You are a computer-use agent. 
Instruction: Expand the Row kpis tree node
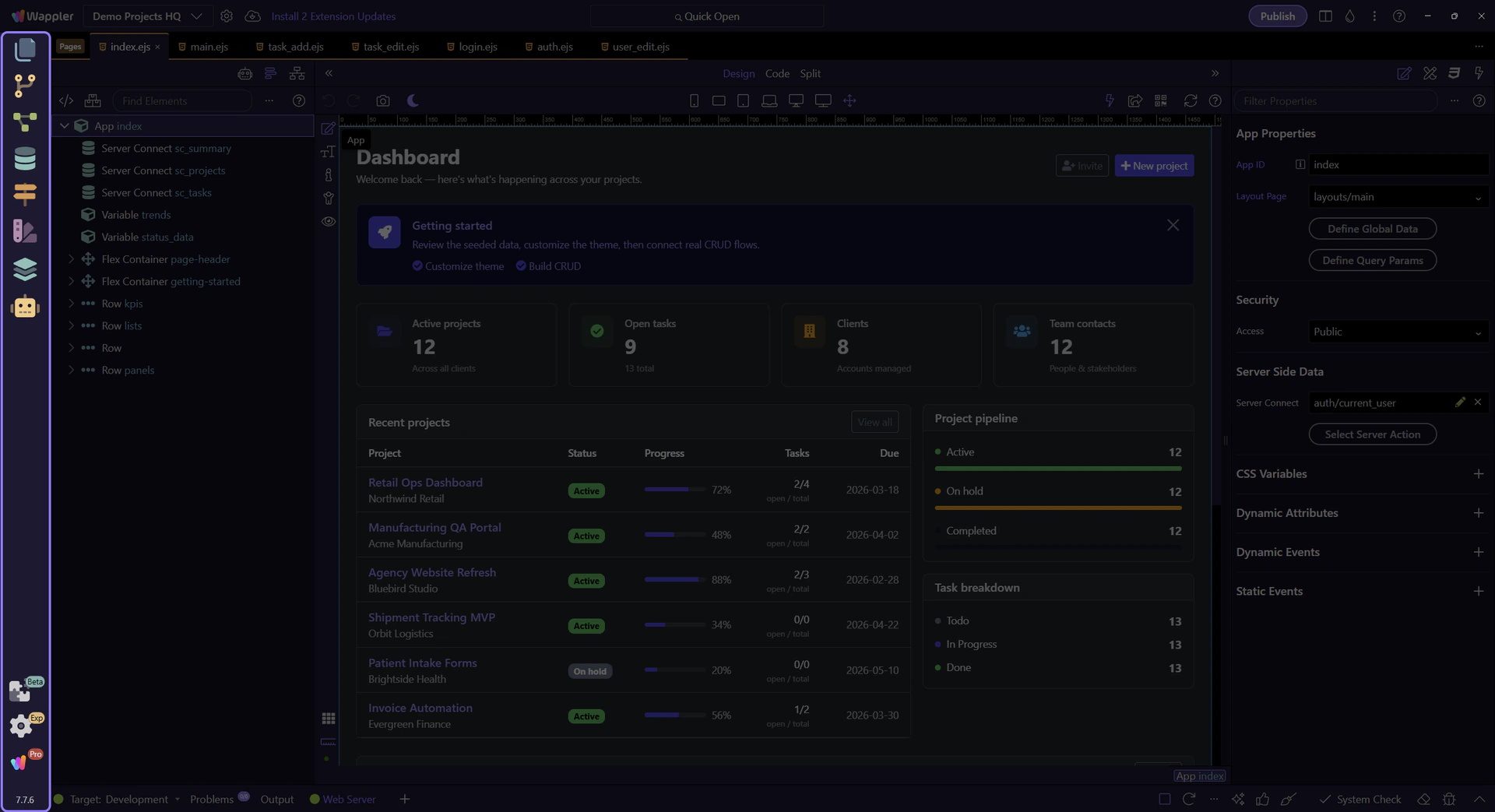point(71,304)
